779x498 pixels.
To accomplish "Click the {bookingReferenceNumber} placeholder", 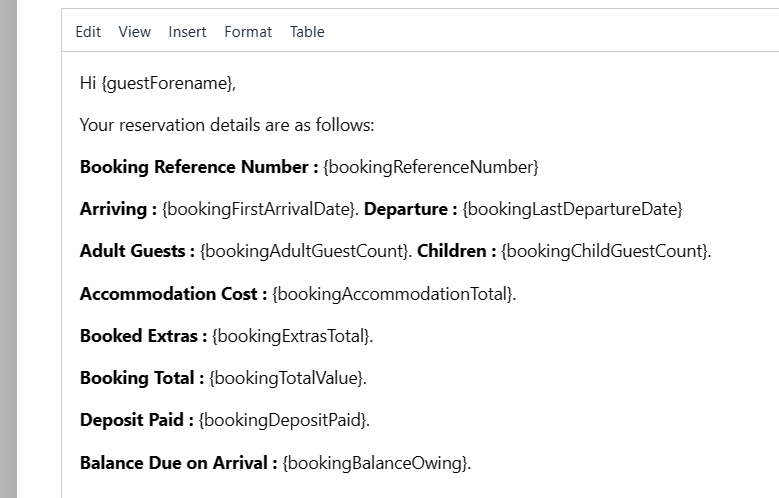I will tap(430, 167).
